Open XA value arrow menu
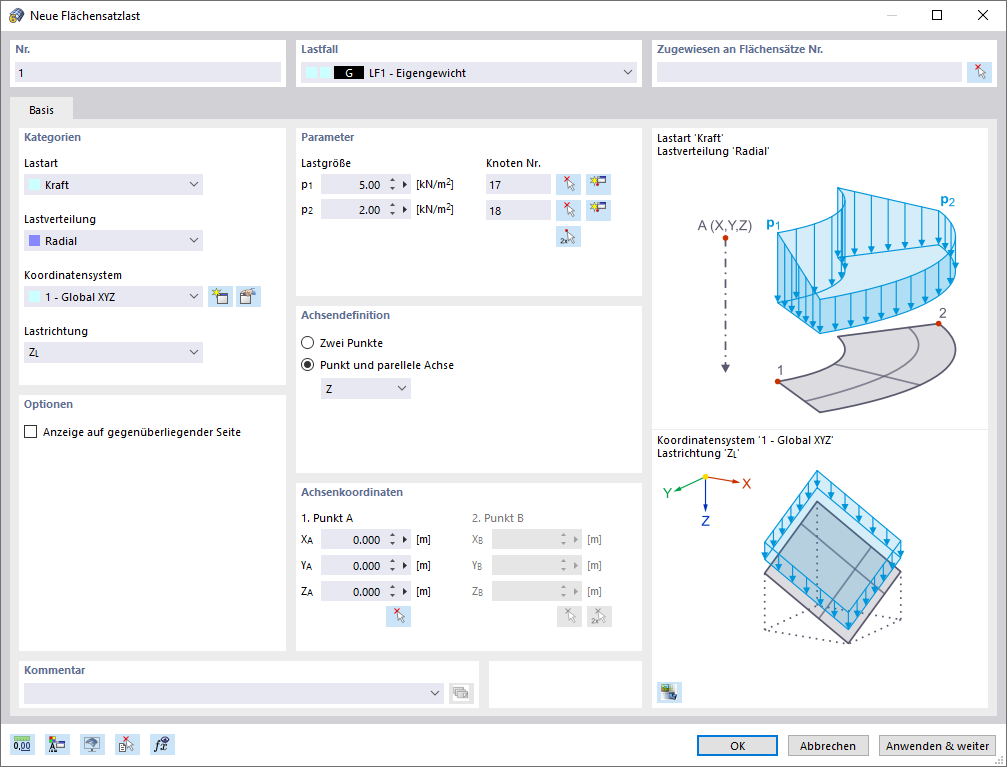 [x=405, y=540]
